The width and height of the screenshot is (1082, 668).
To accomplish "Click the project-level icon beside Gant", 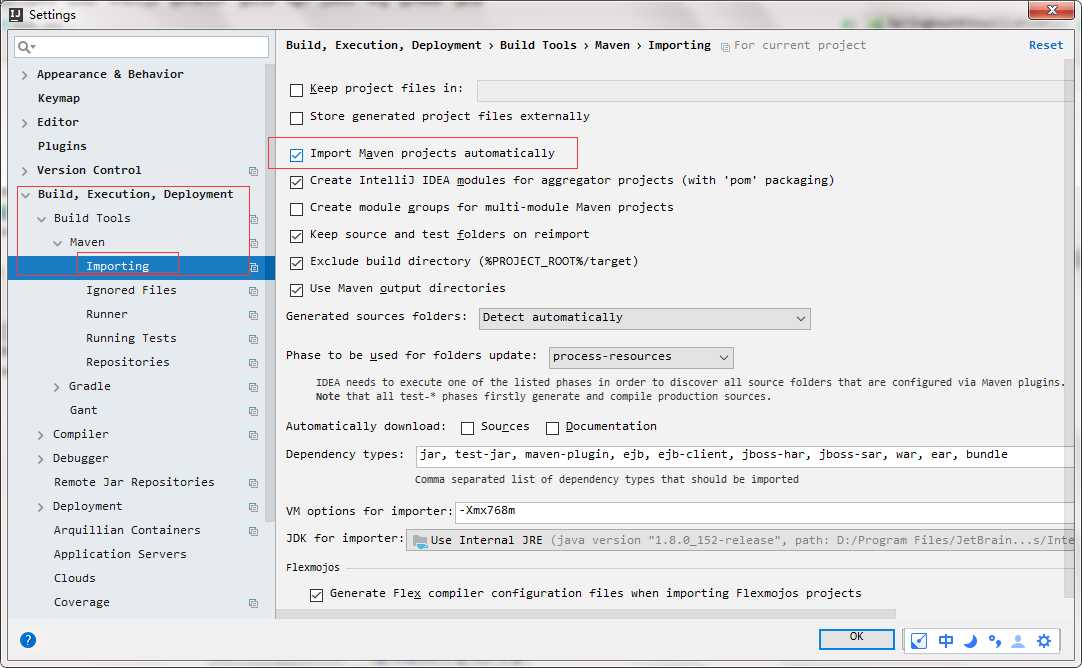I will [253, 411].
